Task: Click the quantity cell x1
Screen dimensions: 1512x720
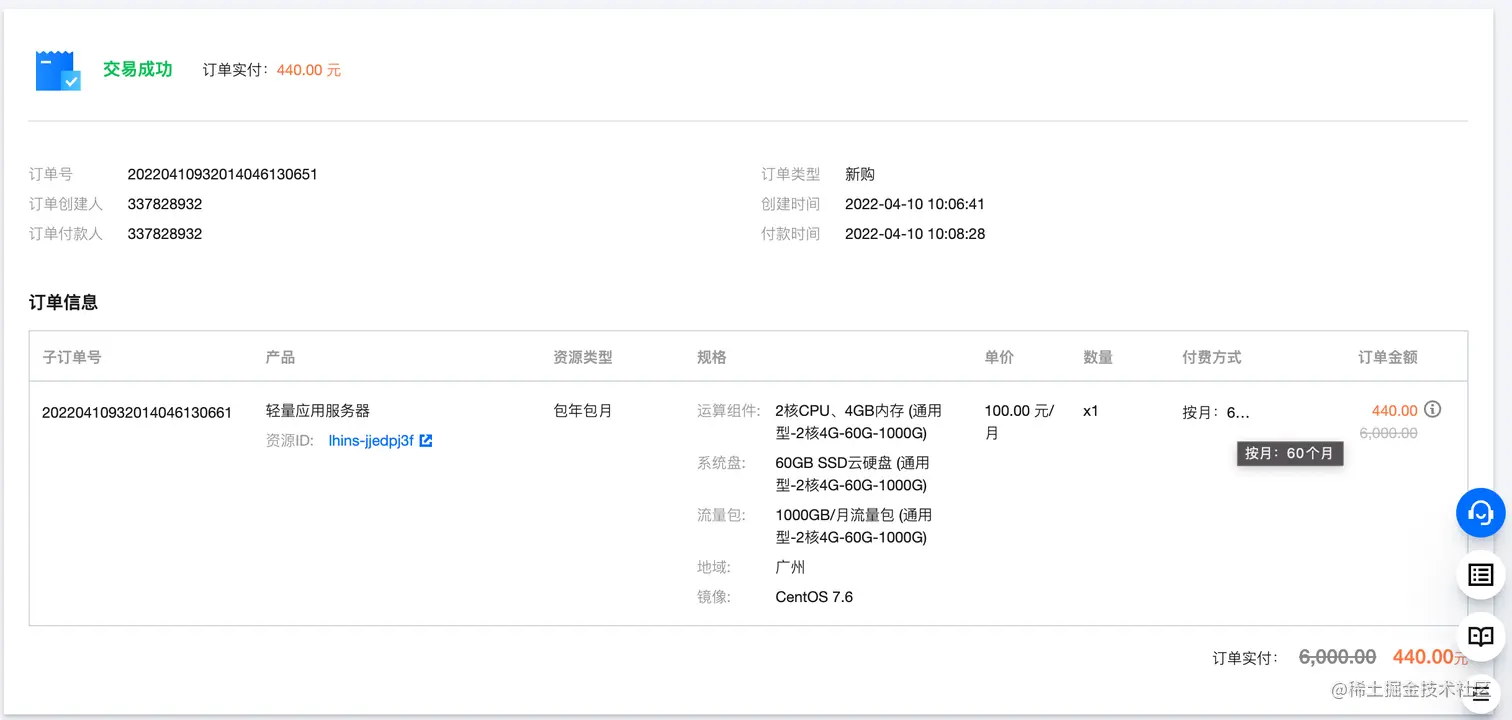Action: point(1091,411)
